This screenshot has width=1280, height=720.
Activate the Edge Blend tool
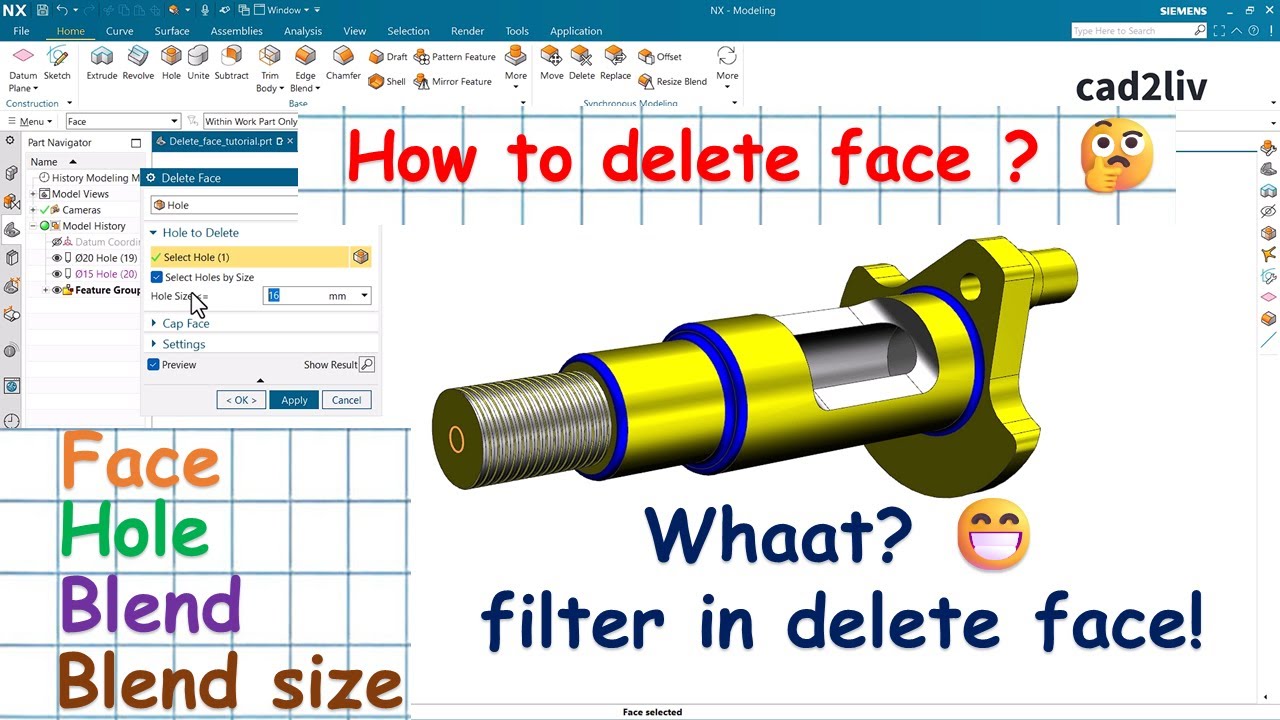(x=305, y=68)
